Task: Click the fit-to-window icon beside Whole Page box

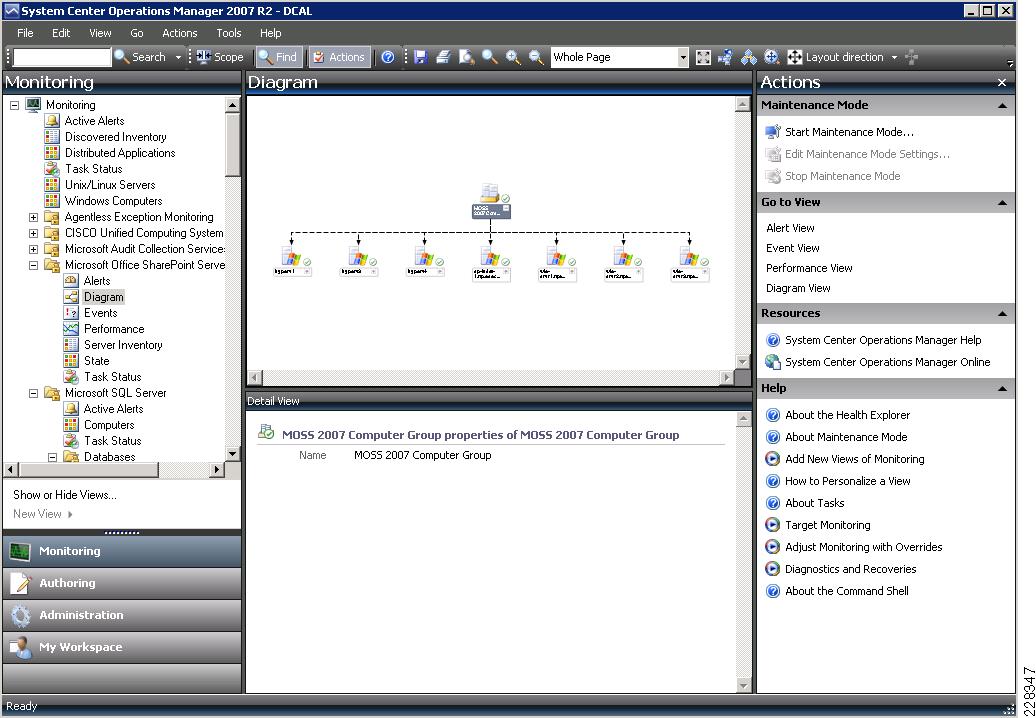Action: [x=704, y=57]
